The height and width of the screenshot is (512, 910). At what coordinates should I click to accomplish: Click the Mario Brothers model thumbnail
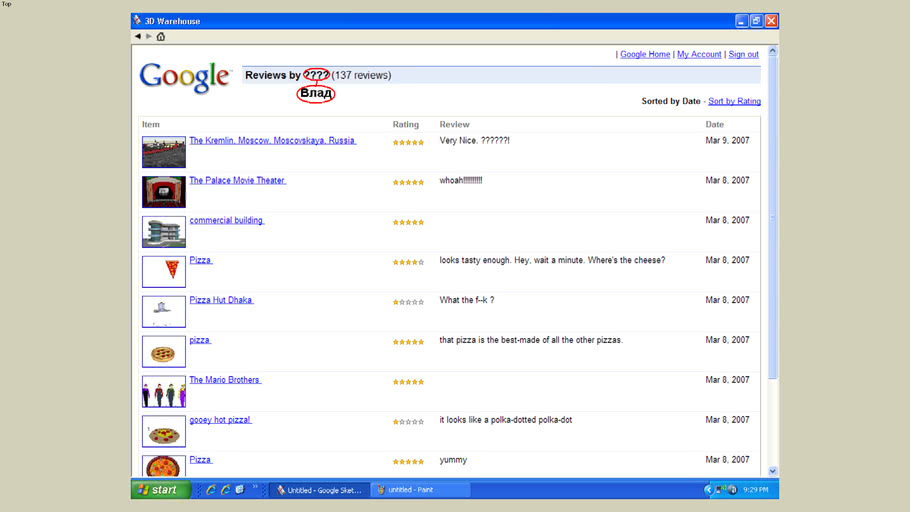click(163, 392)
